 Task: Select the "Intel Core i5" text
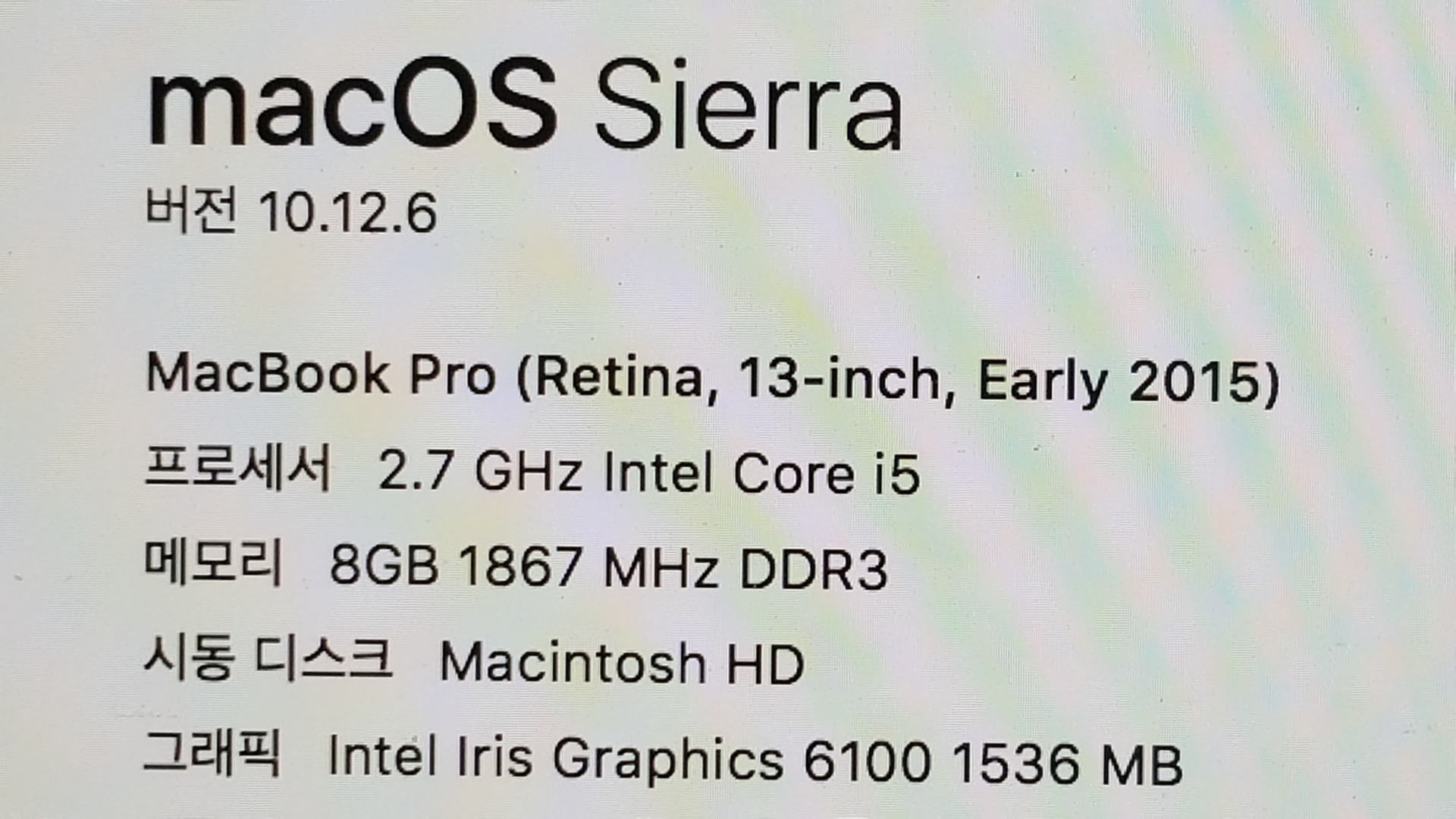[x=761, y=474]
